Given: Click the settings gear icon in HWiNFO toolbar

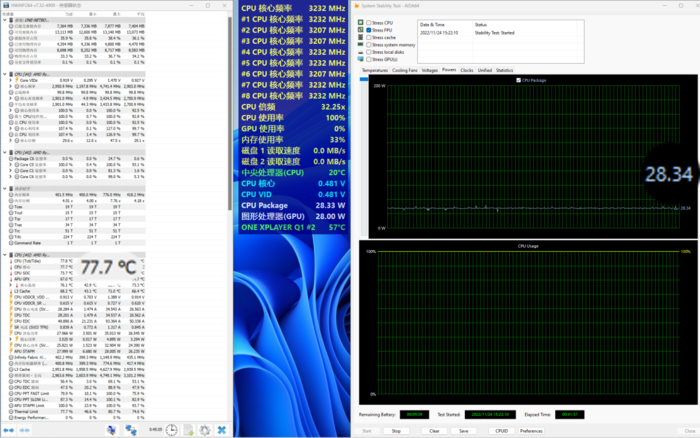Looking at the screenshot, I should click(205, 429).
